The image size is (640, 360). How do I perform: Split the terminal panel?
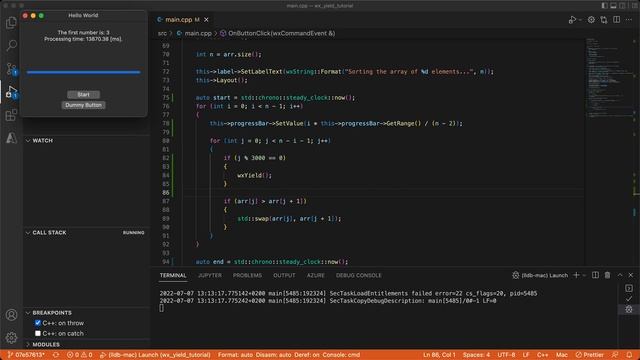point(596,276)
